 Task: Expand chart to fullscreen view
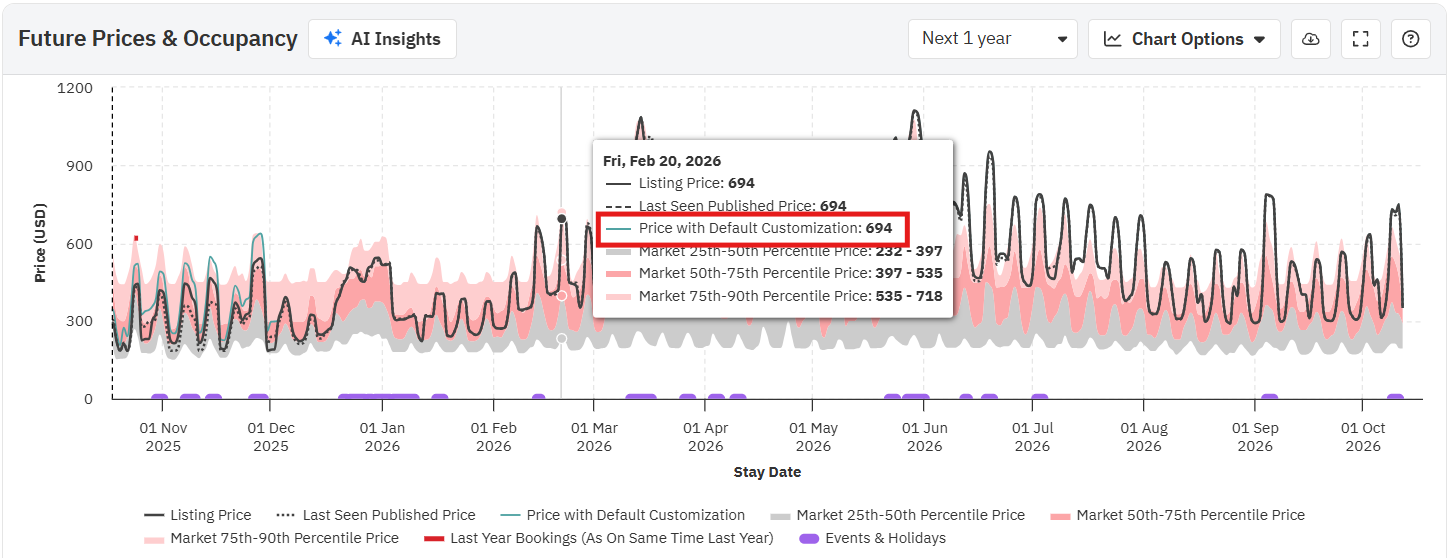(1360, 39)
